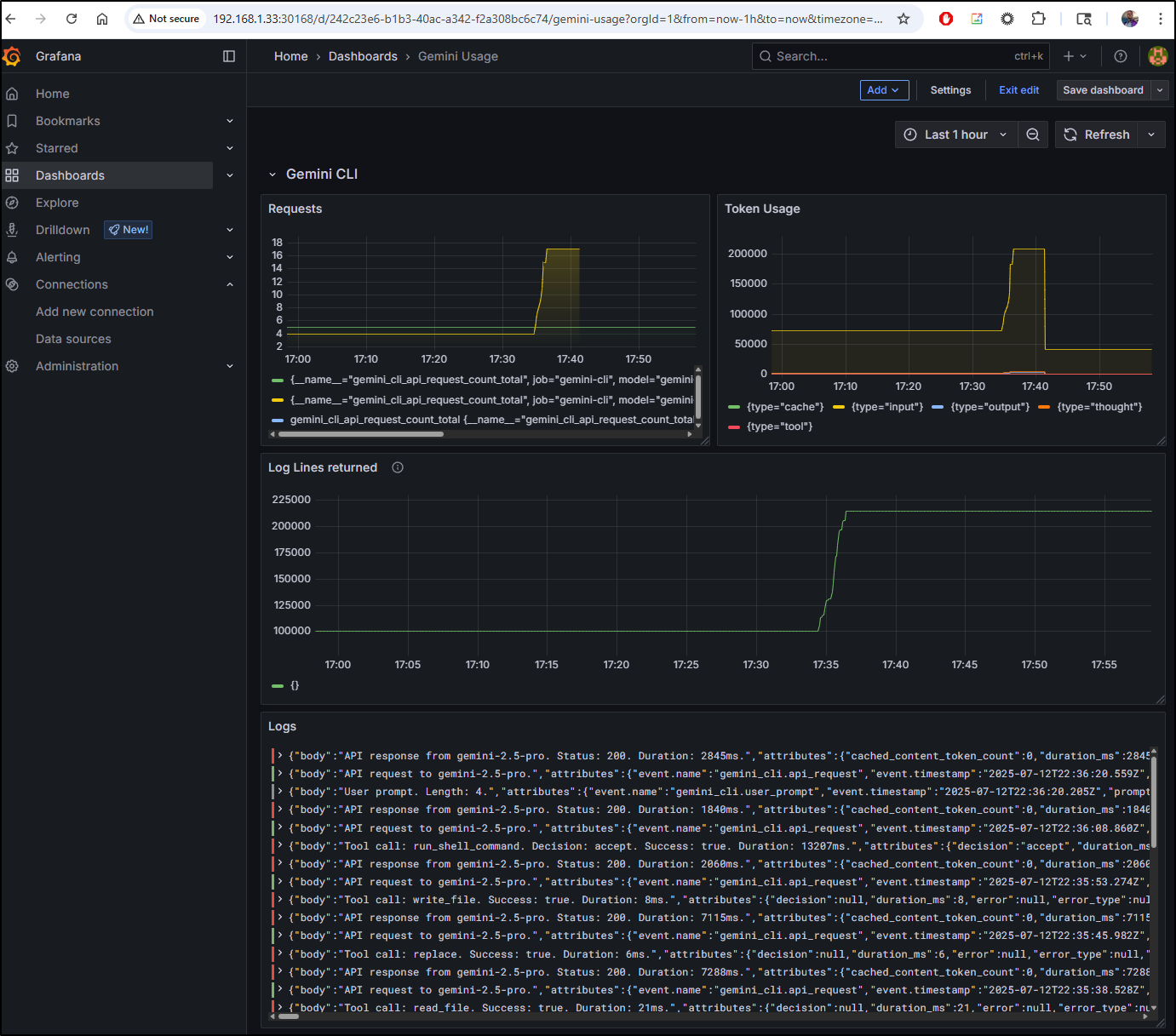Viewport: 1176px width, 1036px height.
Task: Open Drilldown in the sidebar
Action: click(63, 230)
